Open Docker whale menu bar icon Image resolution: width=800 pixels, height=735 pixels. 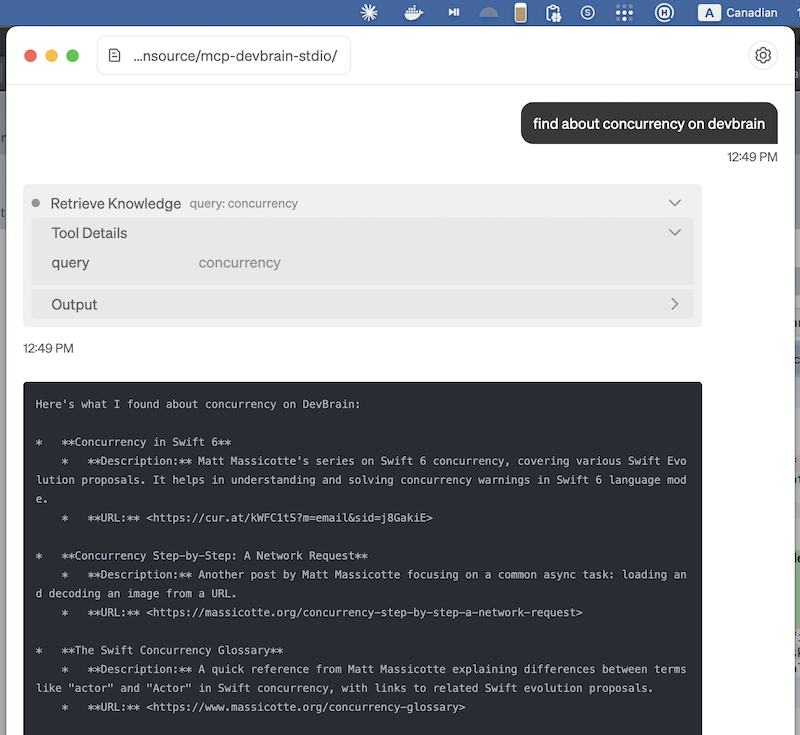pyautogui.click(x=412, y=13)
